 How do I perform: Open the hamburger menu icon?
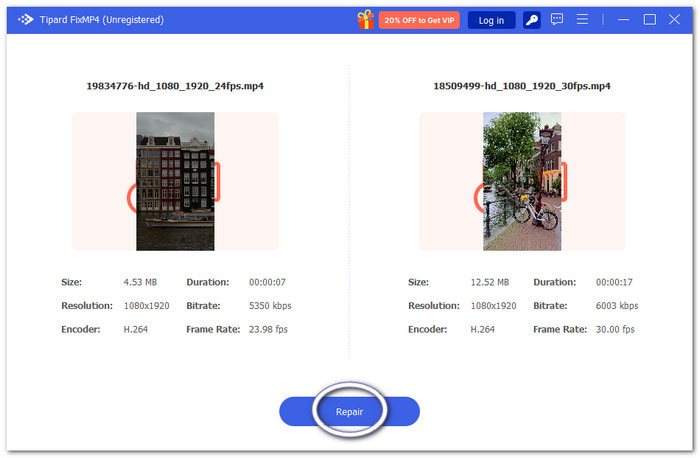582,19
